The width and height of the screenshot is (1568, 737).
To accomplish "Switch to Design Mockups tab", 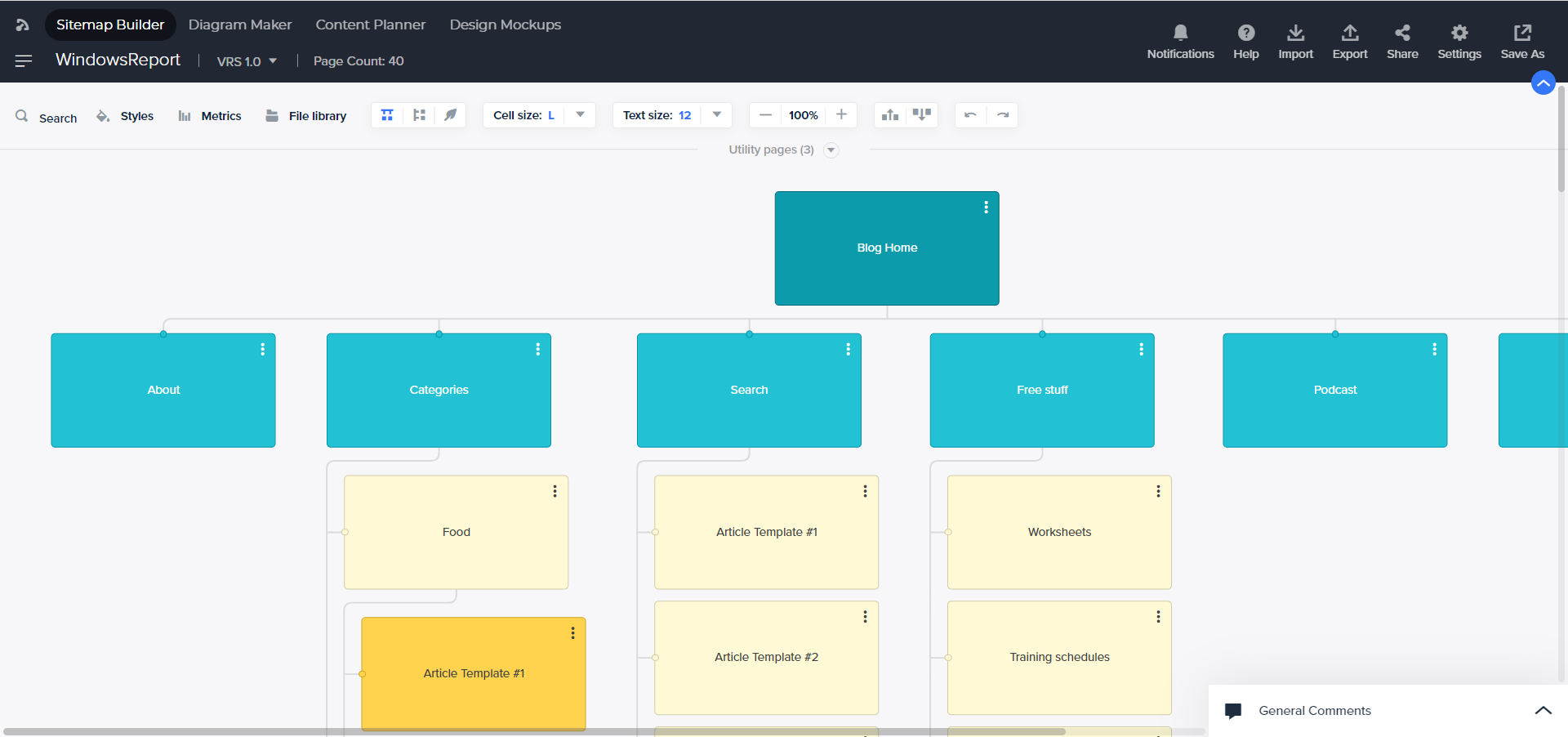I will (x=506, y=25).
